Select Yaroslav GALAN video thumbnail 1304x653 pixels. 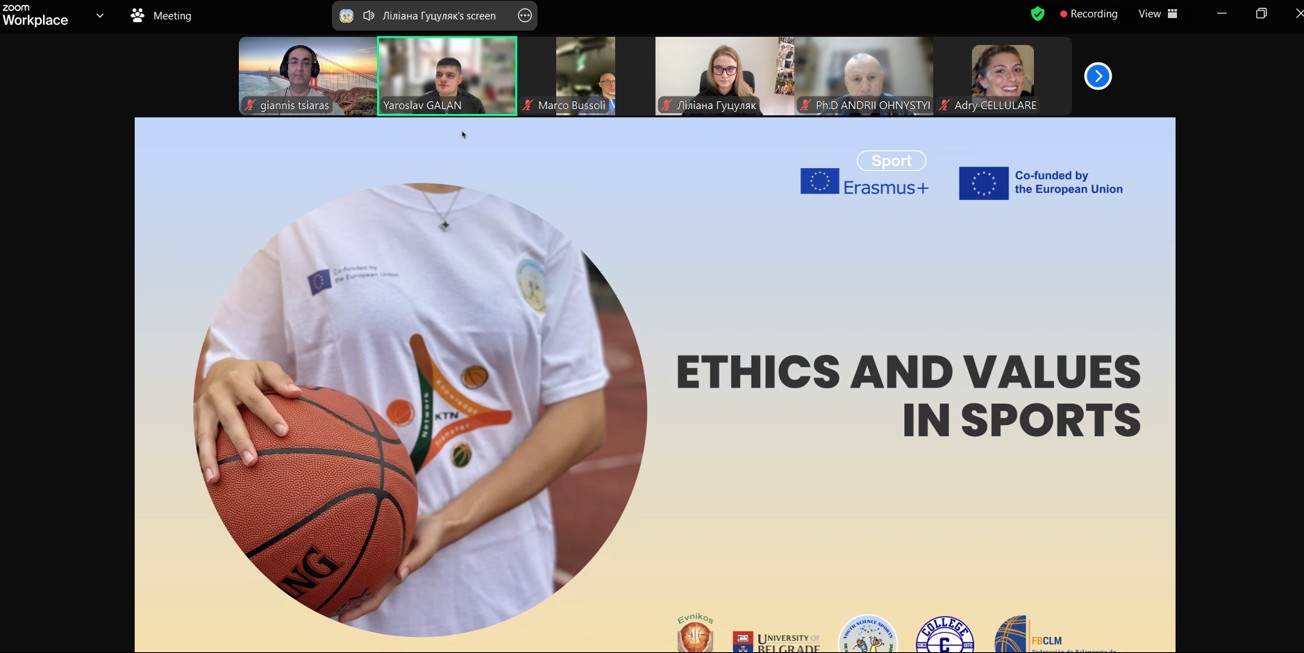point(447,75)
